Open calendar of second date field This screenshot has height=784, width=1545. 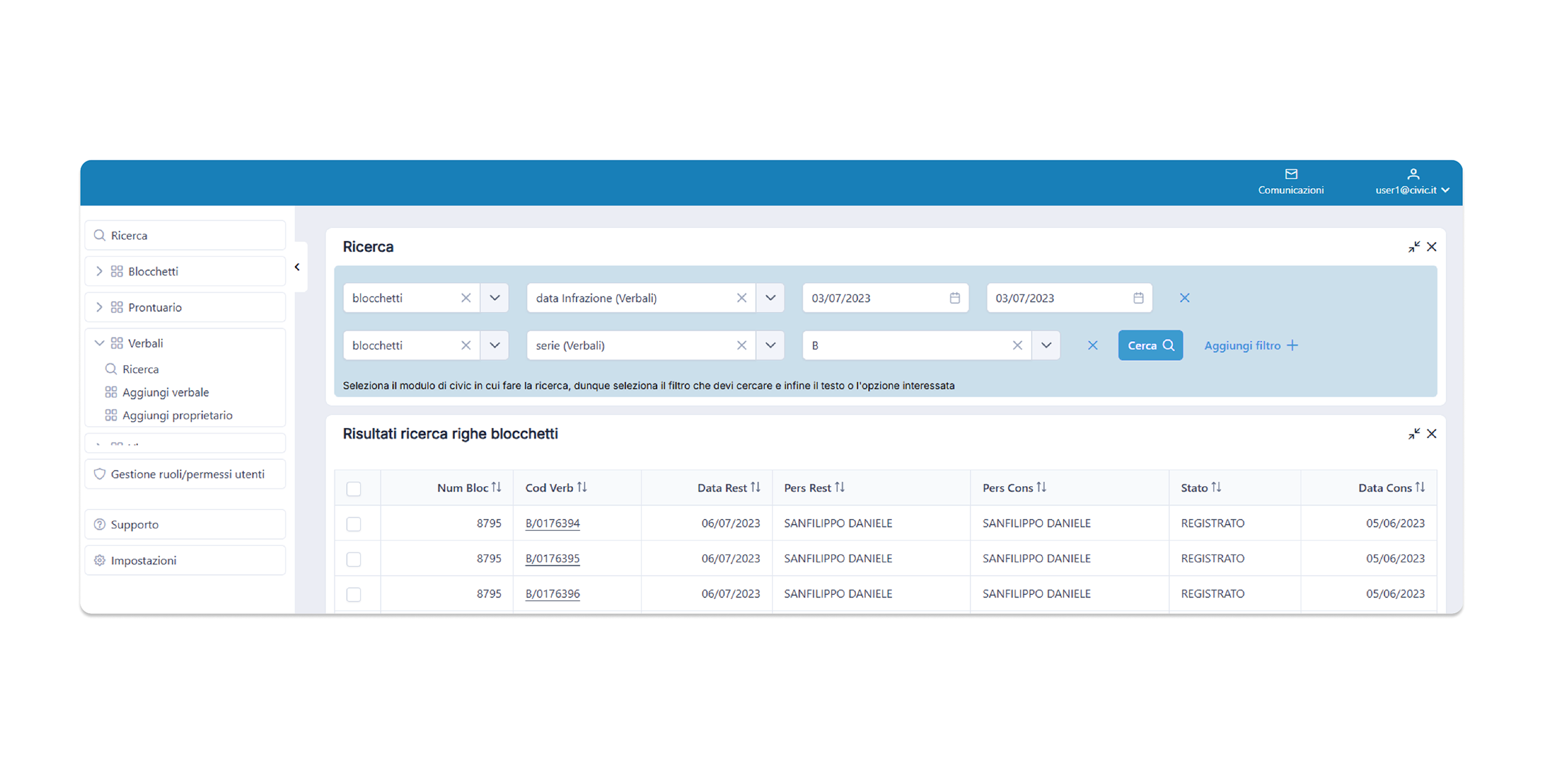pyautogui.click(x=1138, y=298)
